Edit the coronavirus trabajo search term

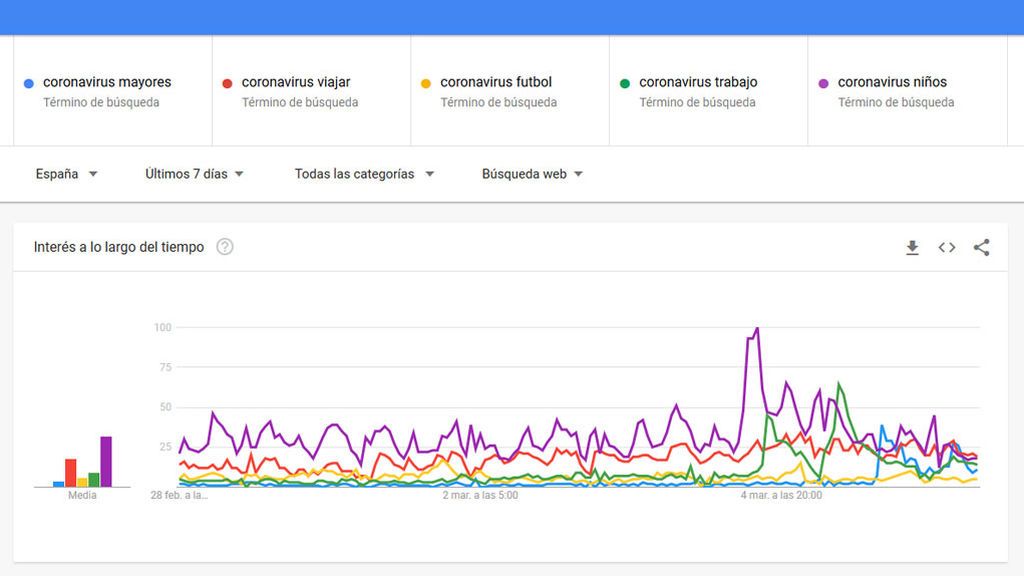click(698, 82)
